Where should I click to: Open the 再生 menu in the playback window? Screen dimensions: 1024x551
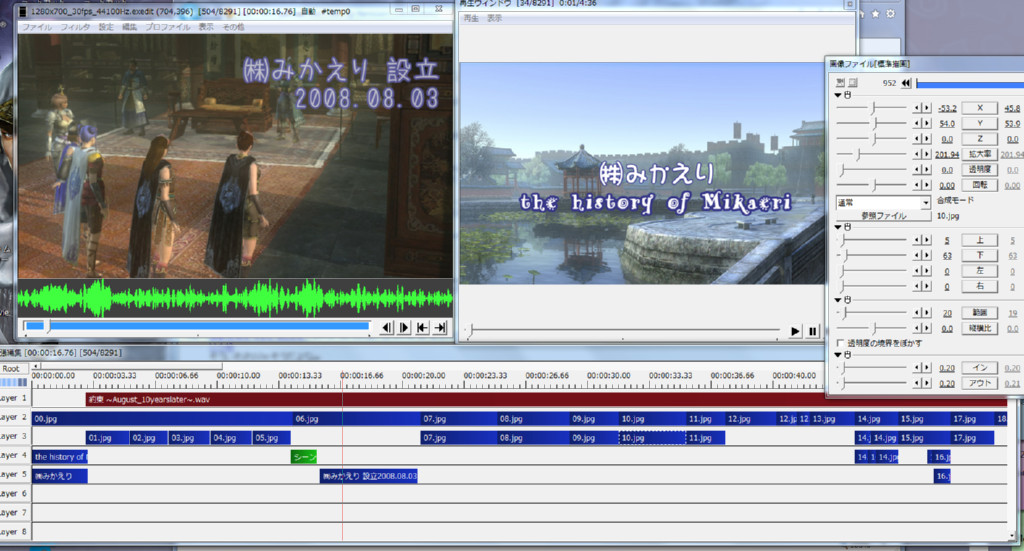pos(471,18)
